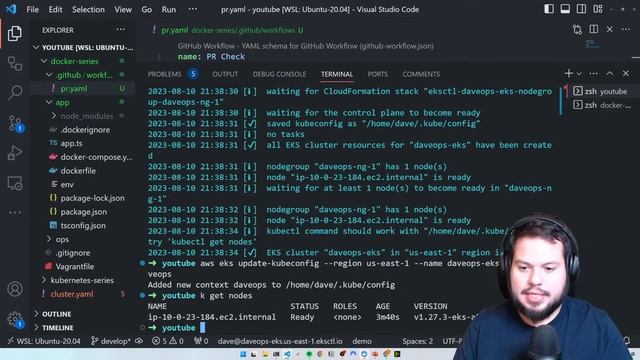Viewport: 640px width, 360px height.
Task: Create a new terminal with plus icon
Action: click(569, 73)
